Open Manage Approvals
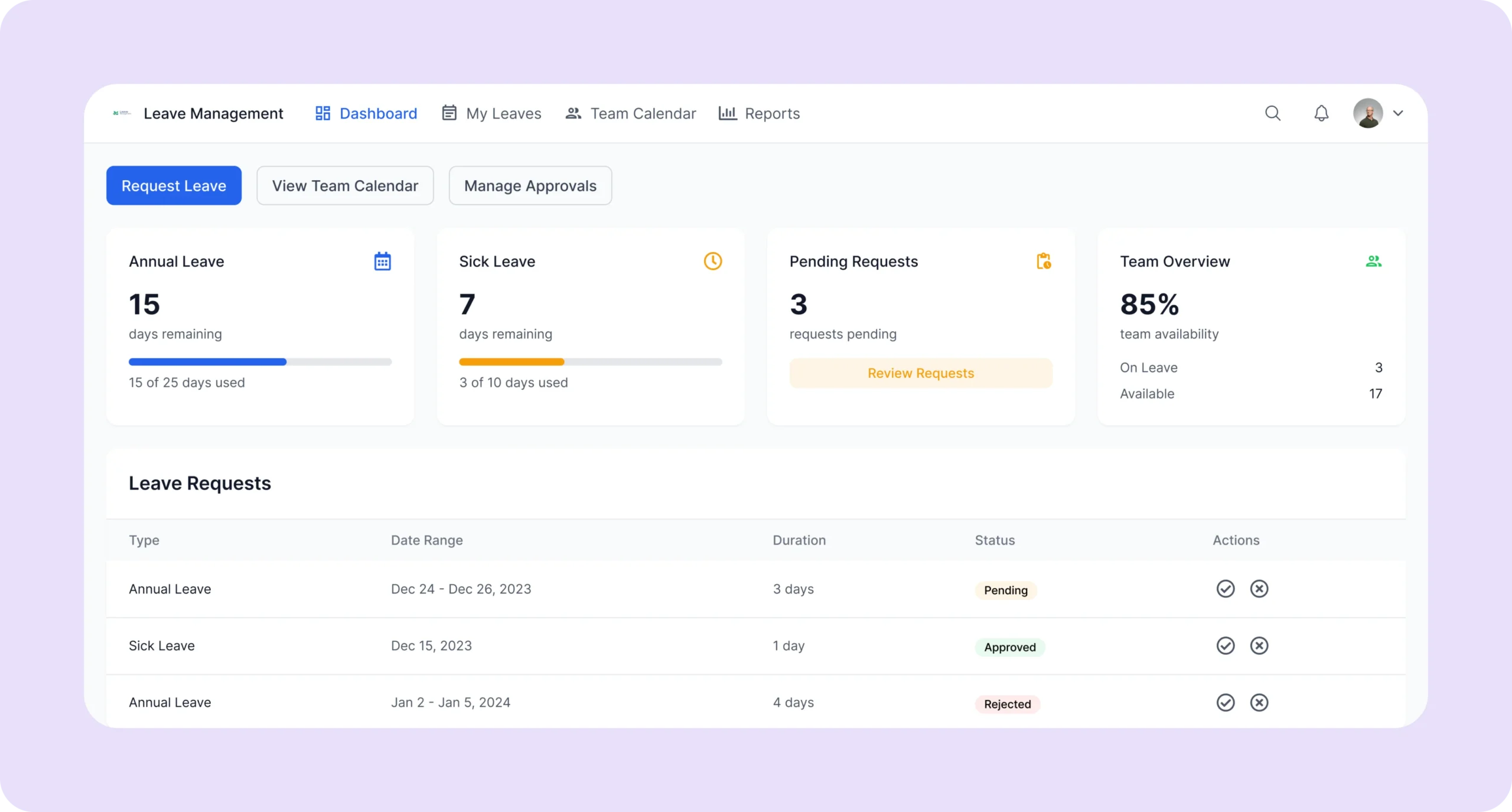This screenshot has height=812, width=1512. 530,185
